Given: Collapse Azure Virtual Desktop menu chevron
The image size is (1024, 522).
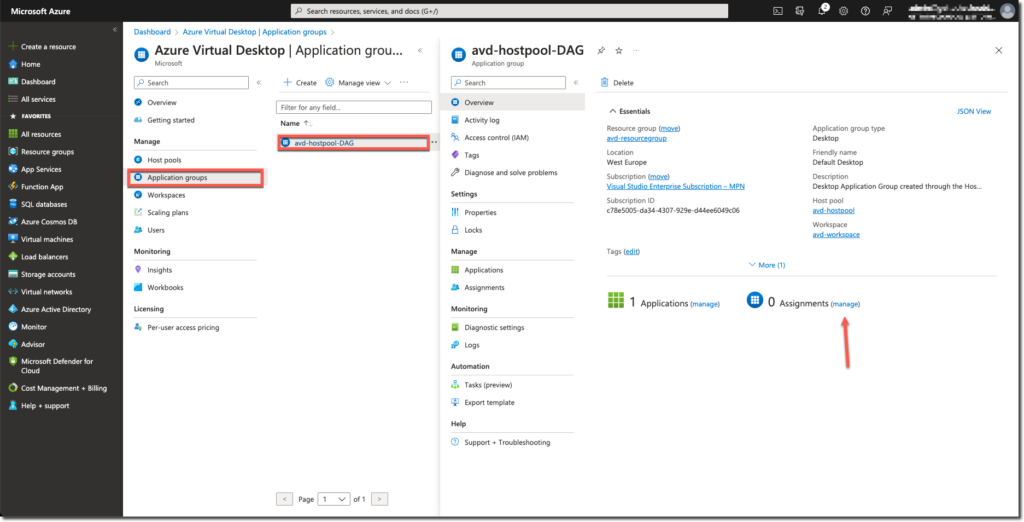Looking at the screenshot, I should pyautogui.click(x=259, y=82).
